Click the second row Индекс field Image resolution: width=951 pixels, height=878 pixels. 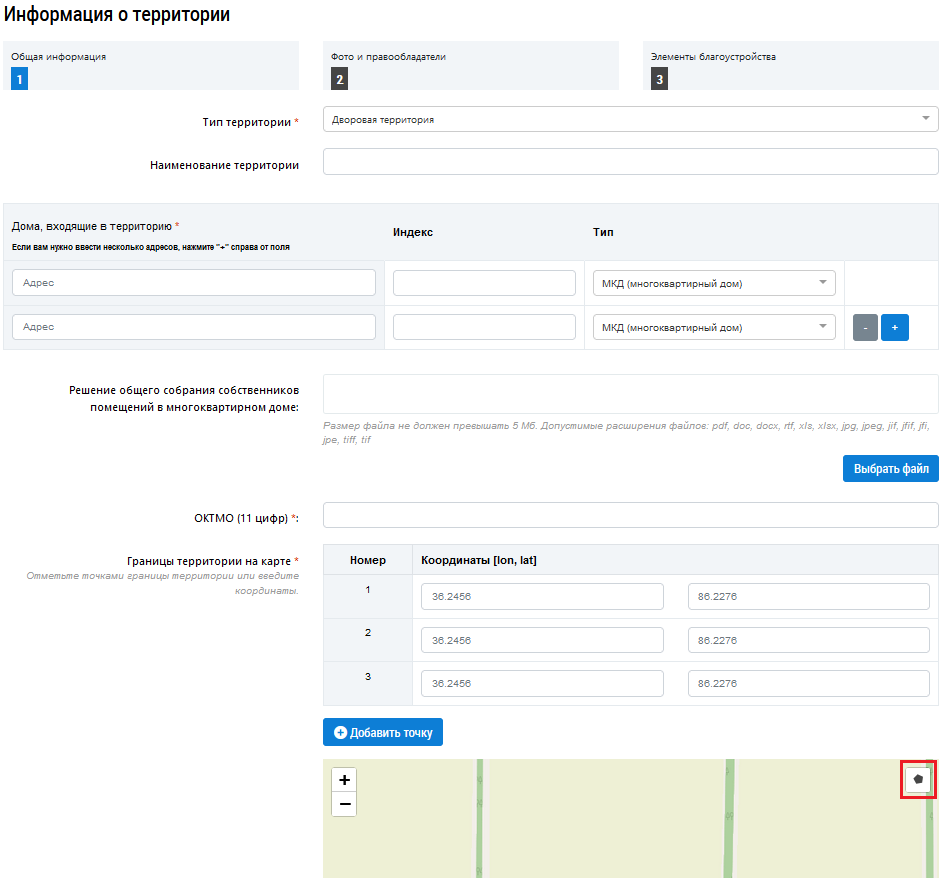pos(484,327)
